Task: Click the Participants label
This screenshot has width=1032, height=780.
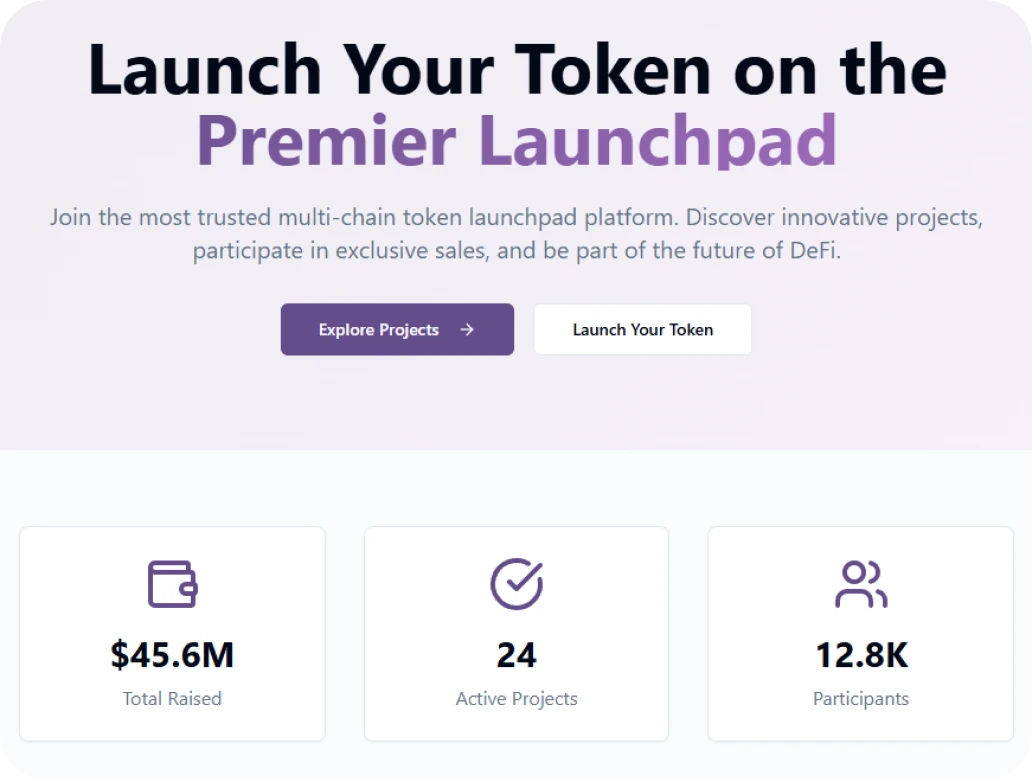Action: 860,699
